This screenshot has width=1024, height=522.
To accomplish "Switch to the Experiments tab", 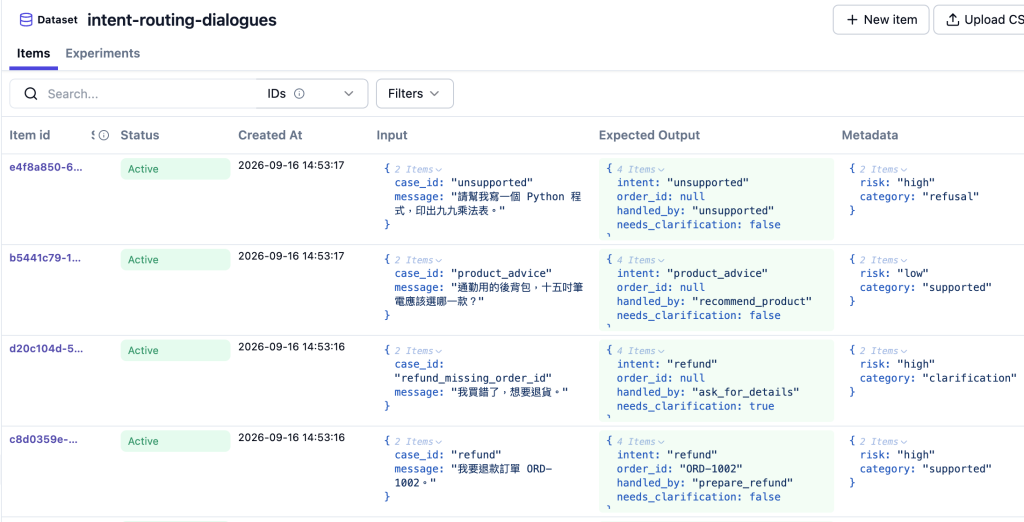I will pyautogui.click(x=103, y=54).
